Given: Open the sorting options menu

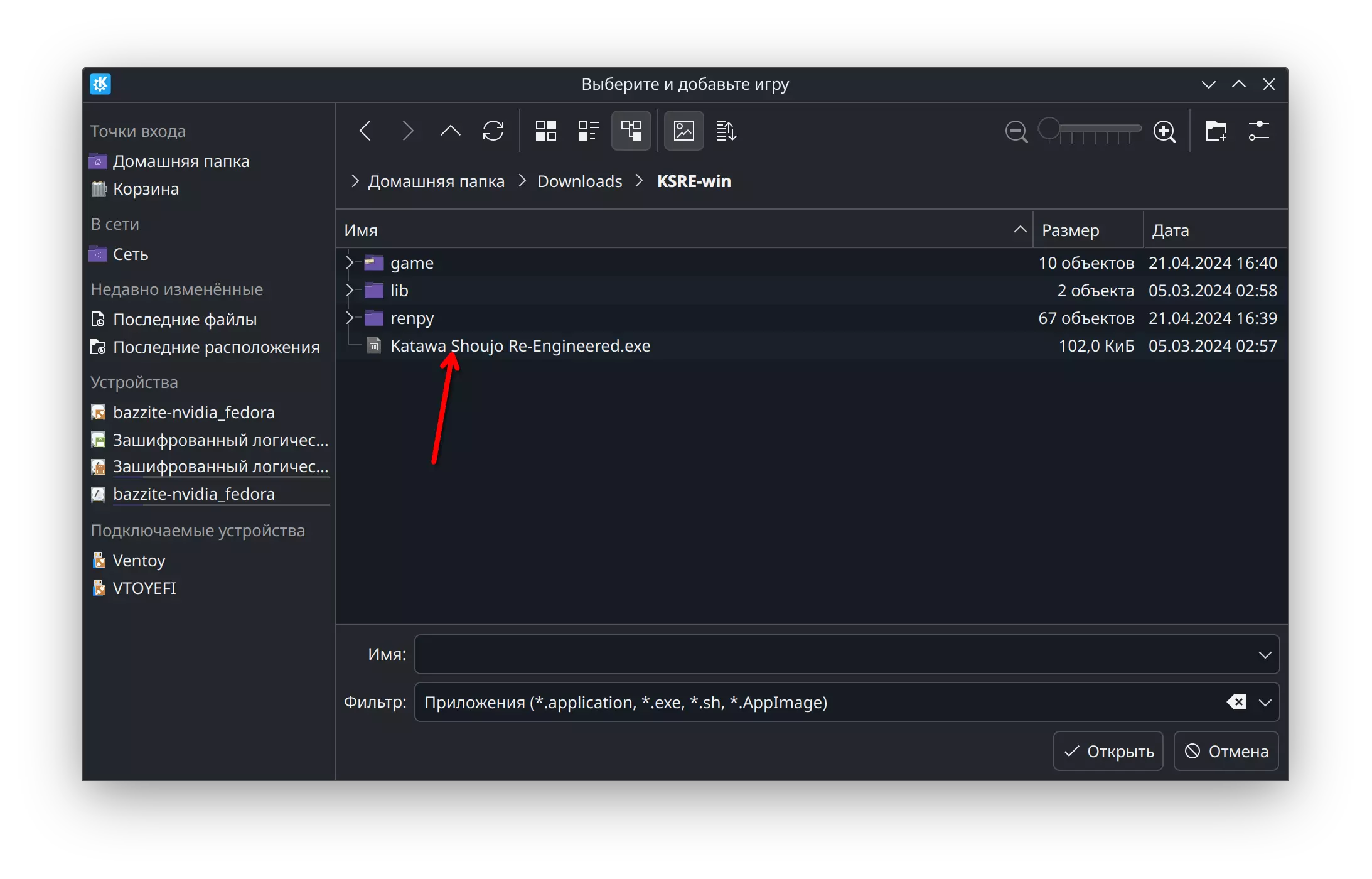Looking at the screenshot, I should [726, 131].
